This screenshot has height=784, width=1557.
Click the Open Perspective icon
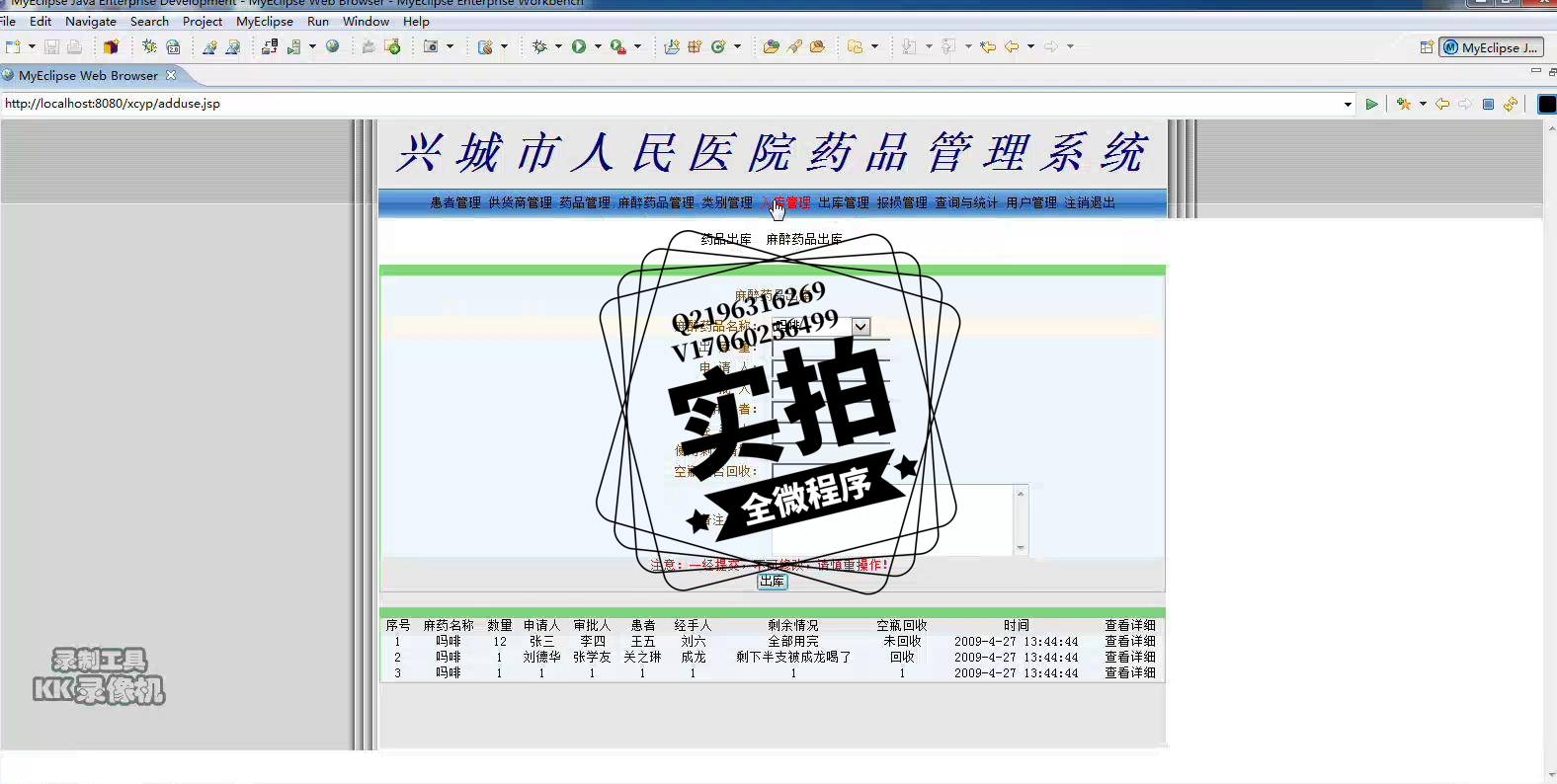pos(1427,46)
